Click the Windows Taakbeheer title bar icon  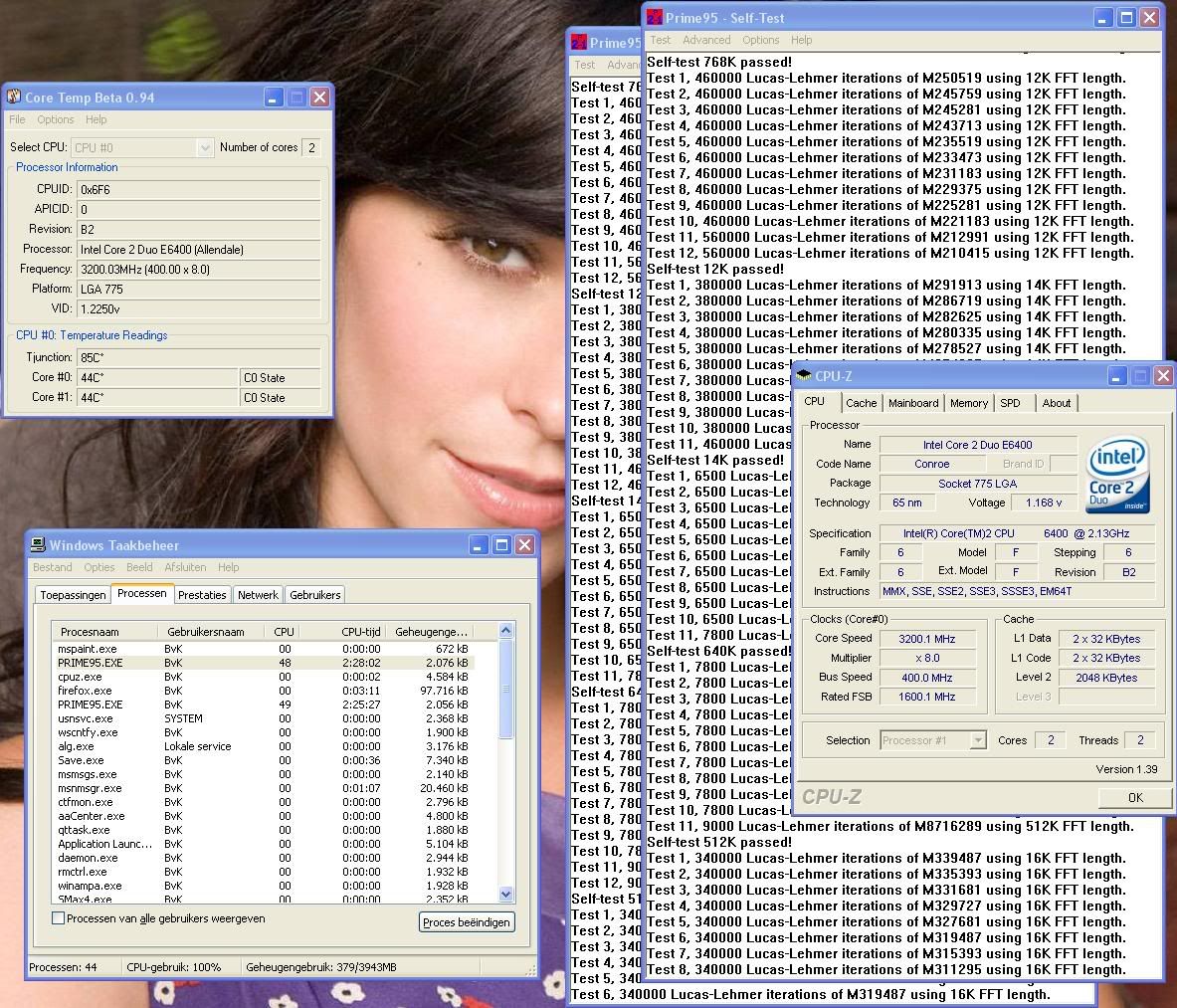(x=38, y=545)
